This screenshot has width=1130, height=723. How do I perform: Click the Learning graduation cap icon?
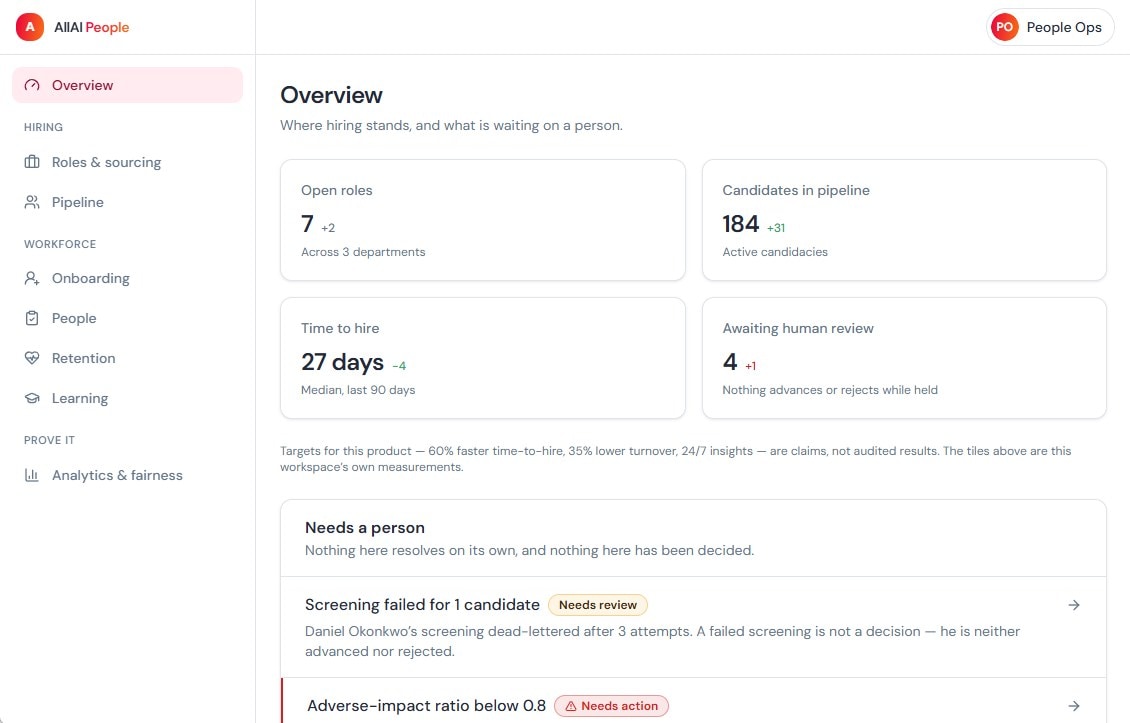click(32, 398)
